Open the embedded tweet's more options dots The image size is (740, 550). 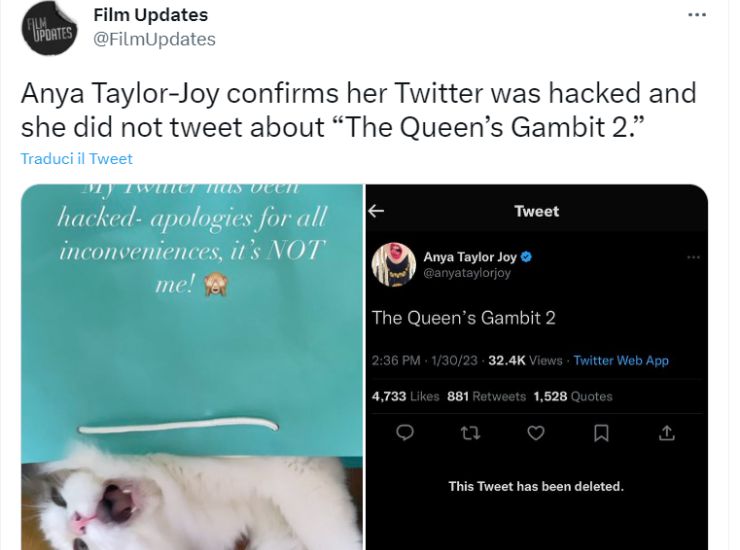pyautogui.click(x=693, y=257)
